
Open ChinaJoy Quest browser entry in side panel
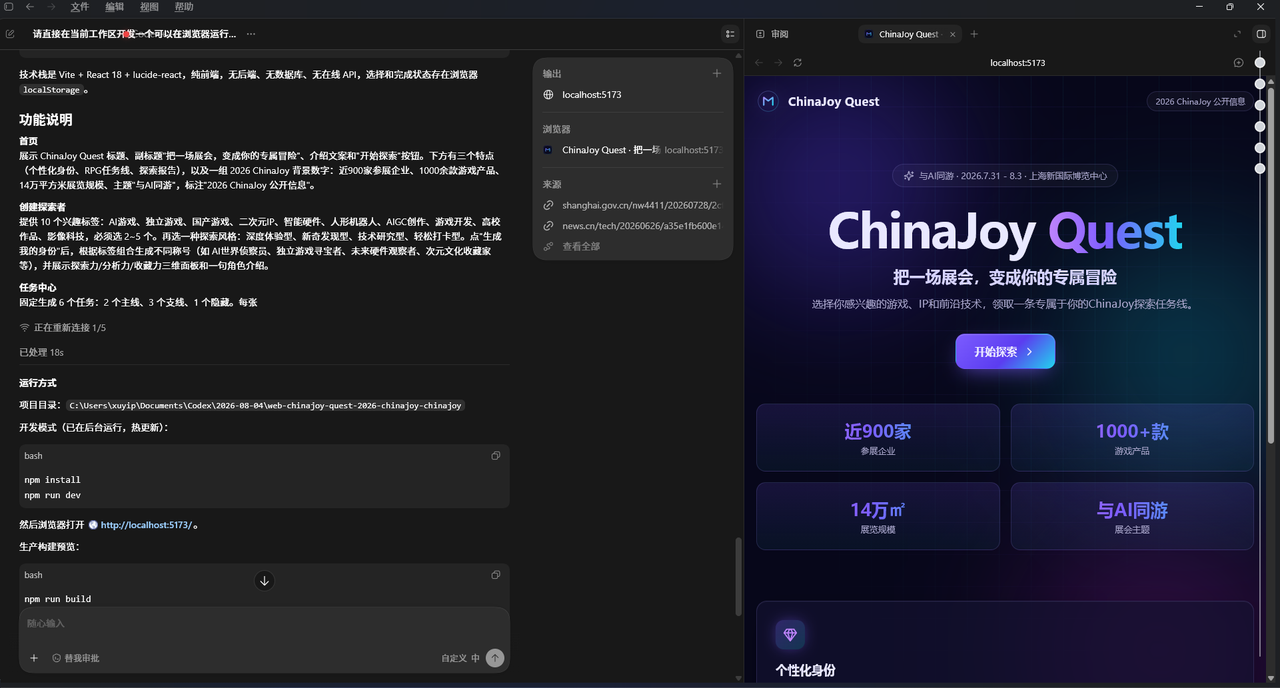pyautogui.click(x=633, y=150)
